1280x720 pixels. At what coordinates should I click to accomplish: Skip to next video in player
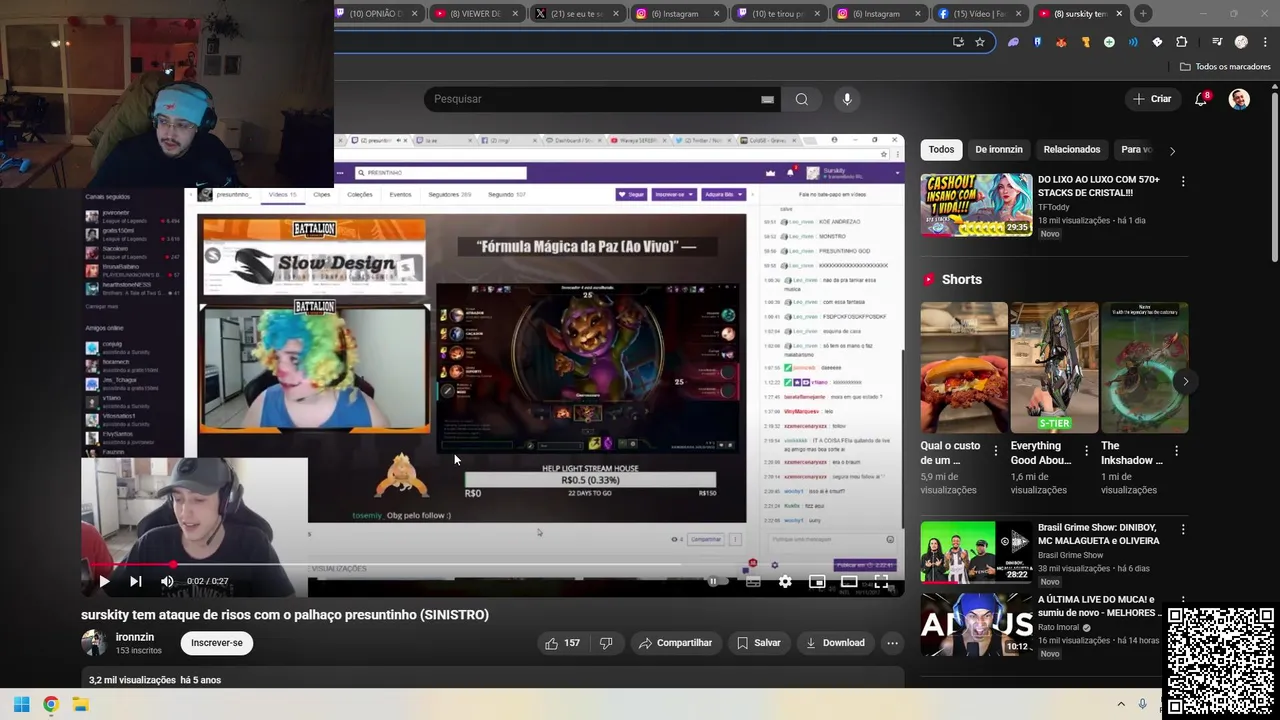(x=136, y=581)
